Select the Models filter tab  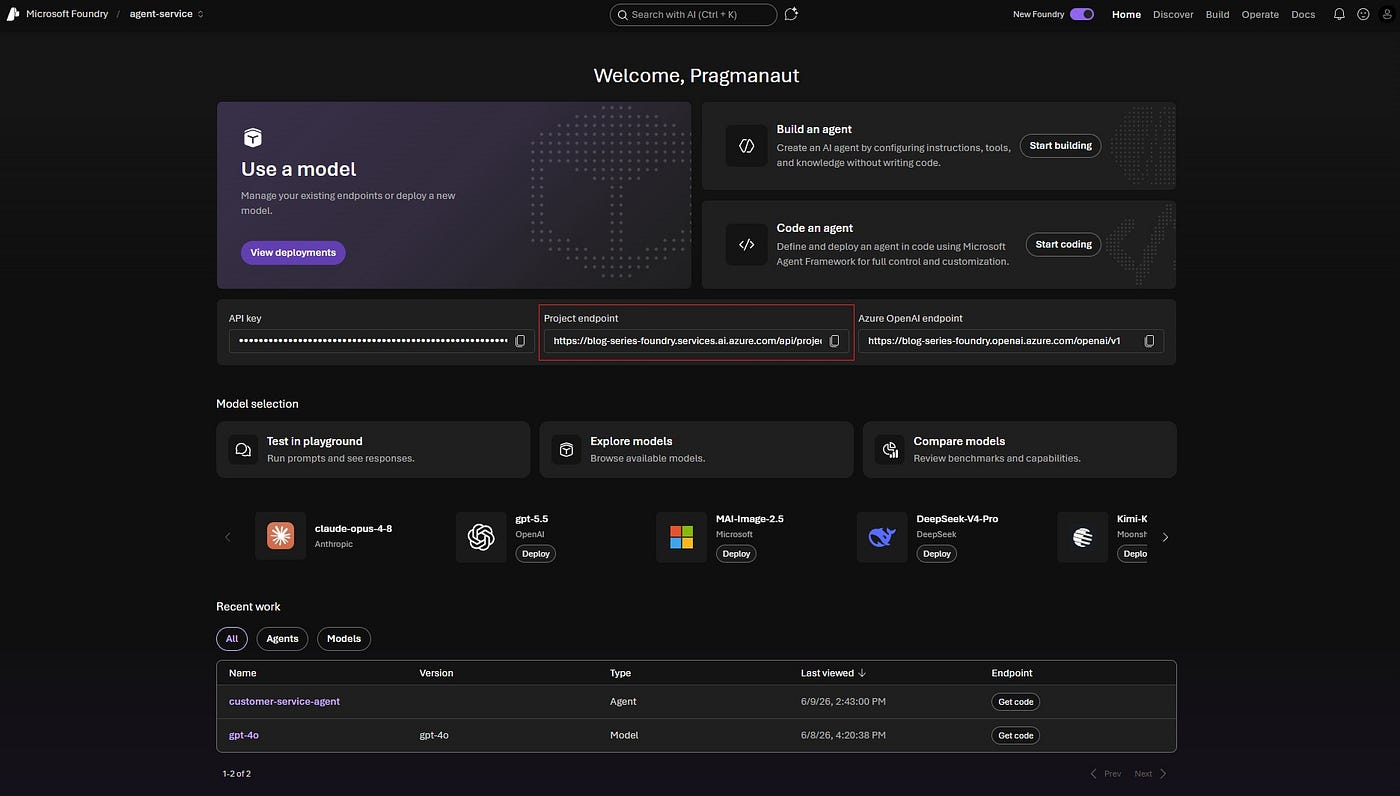coord(344,638)
